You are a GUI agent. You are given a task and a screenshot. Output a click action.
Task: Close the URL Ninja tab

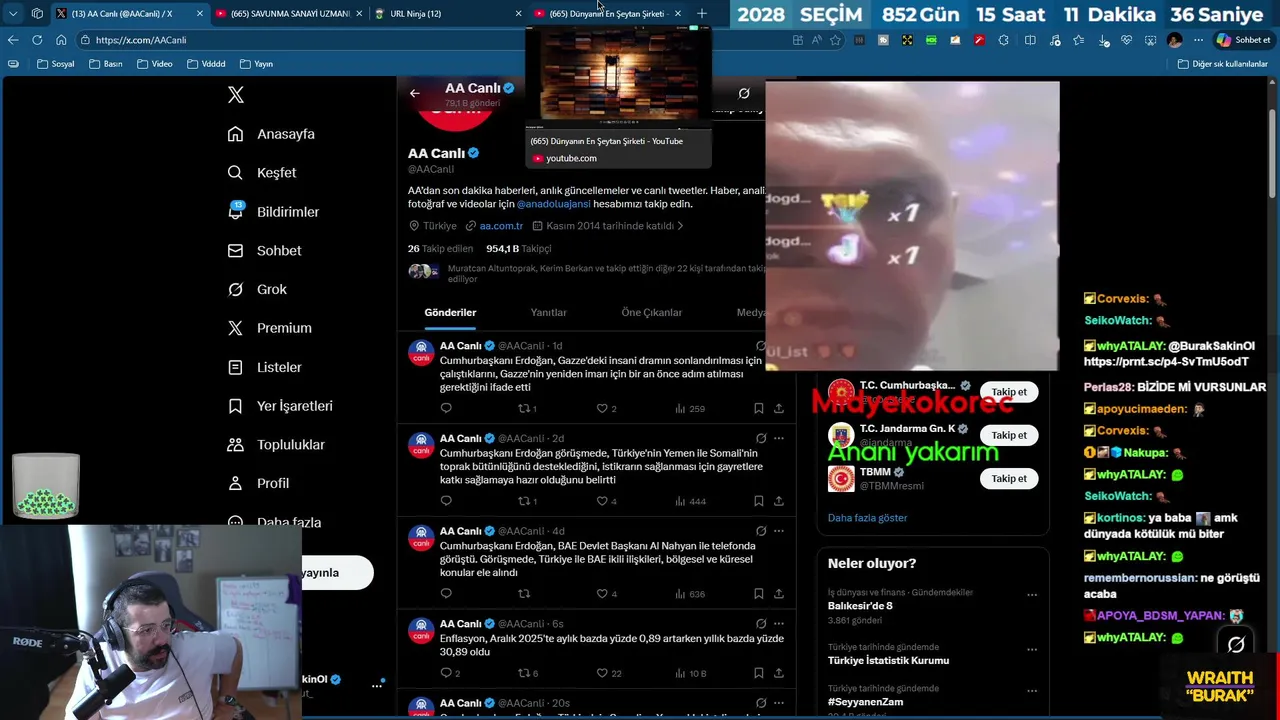(518, 13)
